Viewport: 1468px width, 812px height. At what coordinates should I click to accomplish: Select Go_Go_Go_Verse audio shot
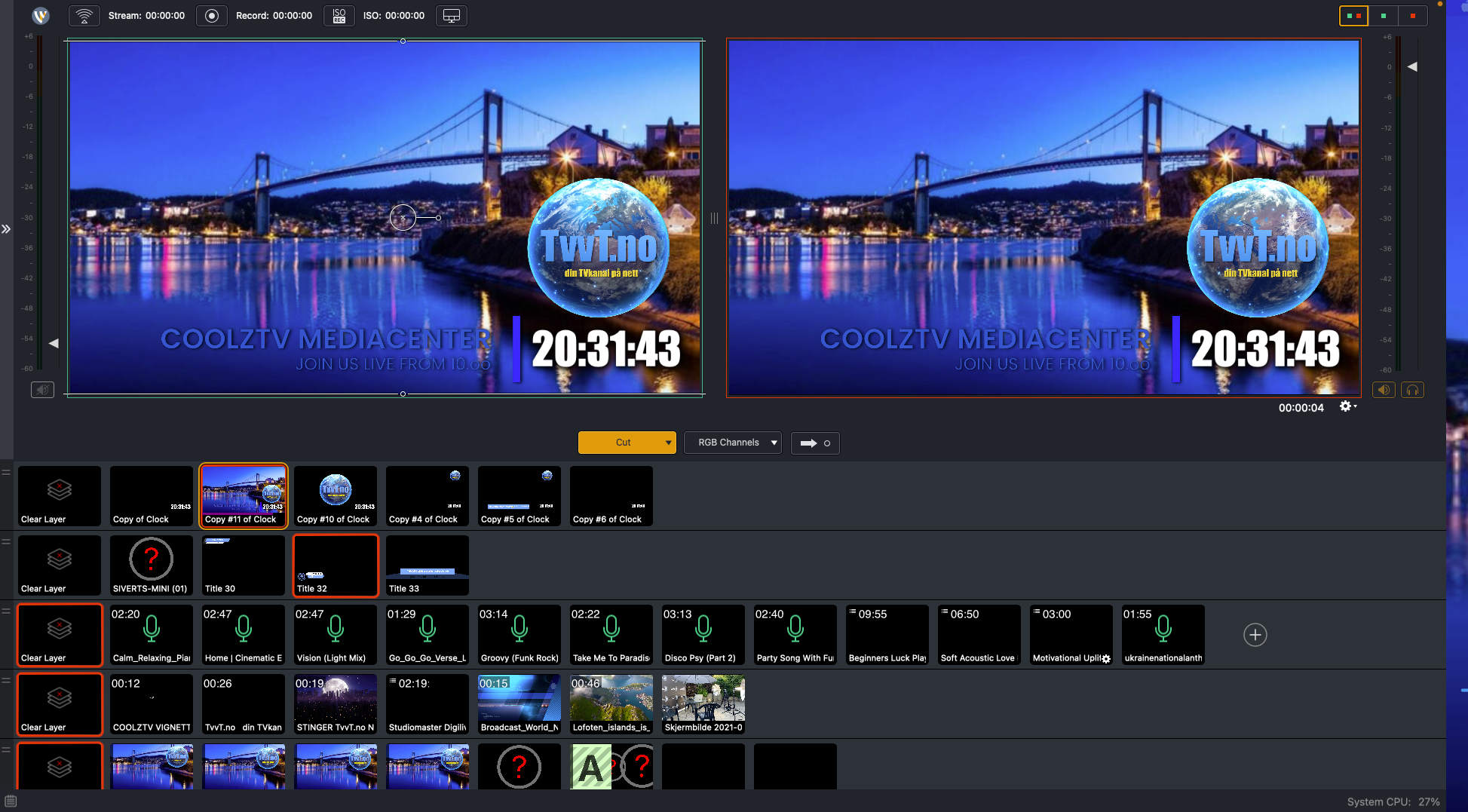click(428, 635)
